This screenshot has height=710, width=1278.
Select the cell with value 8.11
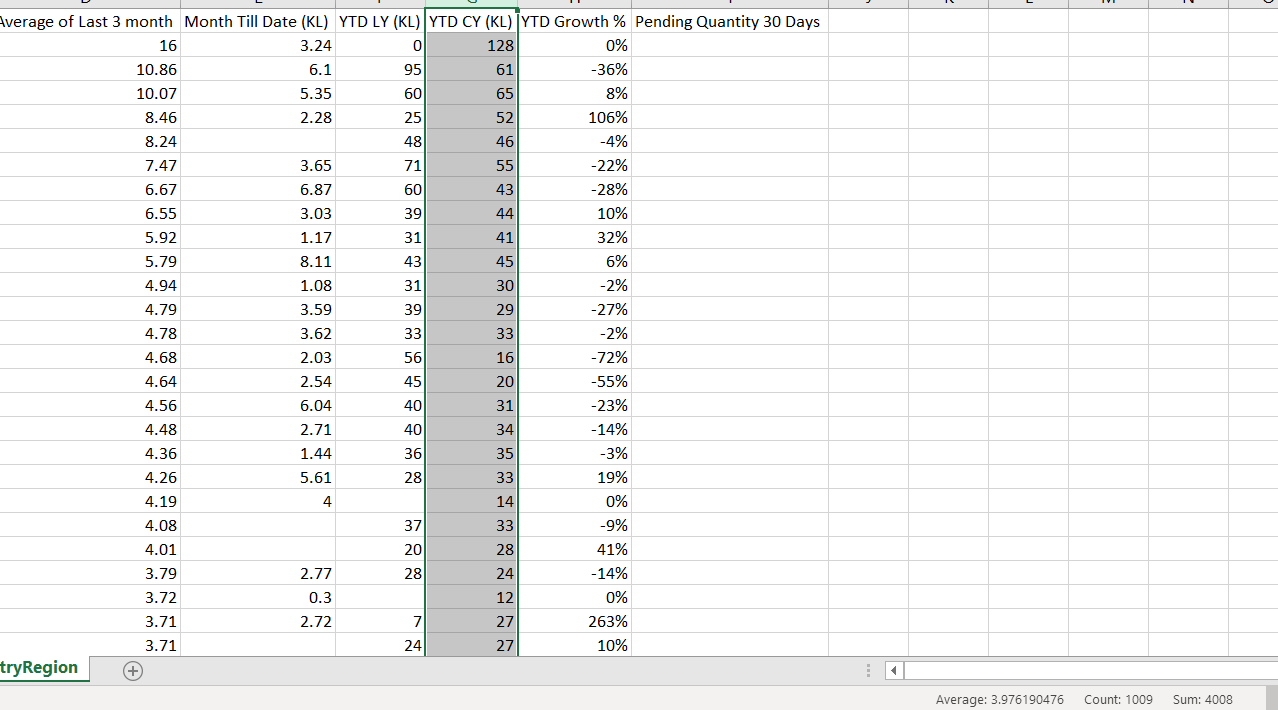[x=258, y=261]
